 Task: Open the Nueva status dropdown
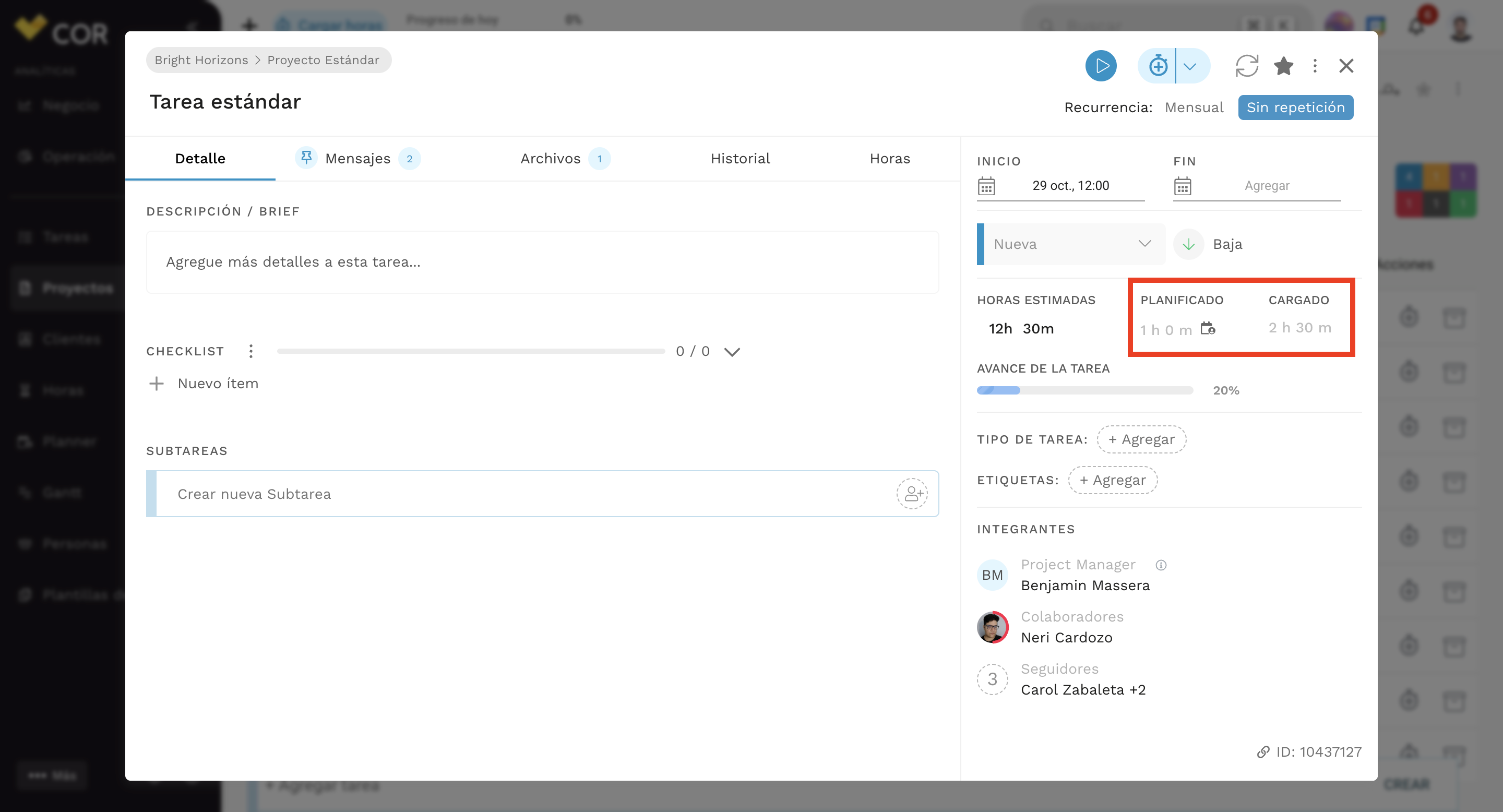pyautogui.click(x=1071, y=244)
